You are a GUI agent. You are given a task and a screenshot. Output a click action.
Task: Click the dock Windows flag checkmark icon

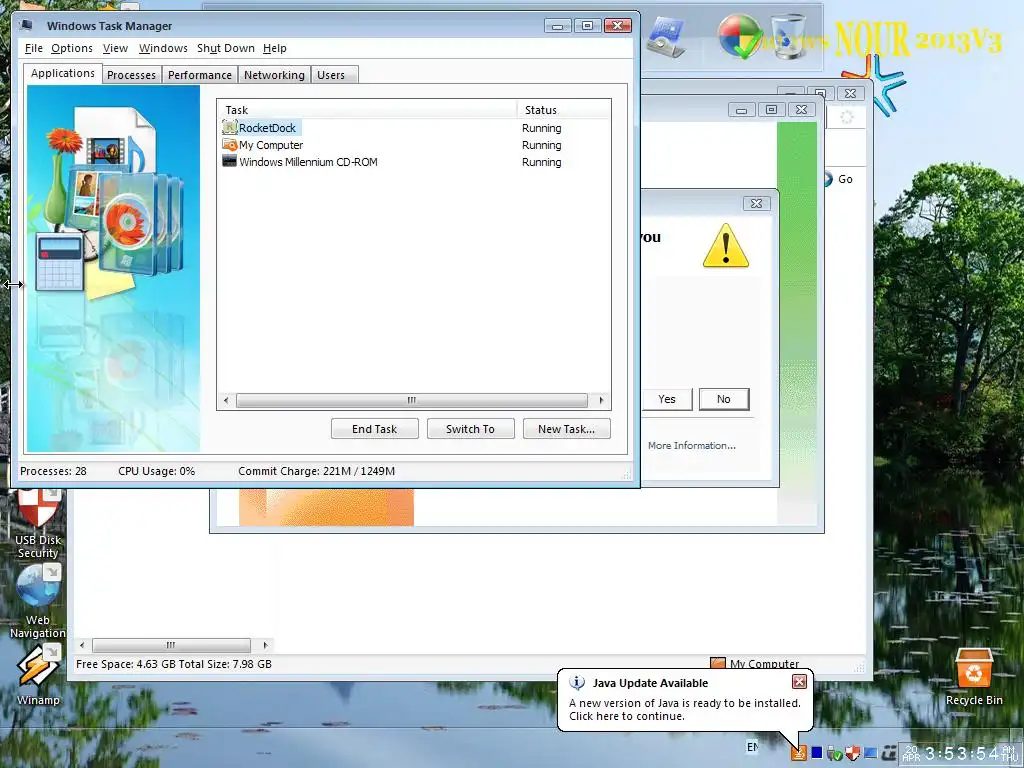739,37
